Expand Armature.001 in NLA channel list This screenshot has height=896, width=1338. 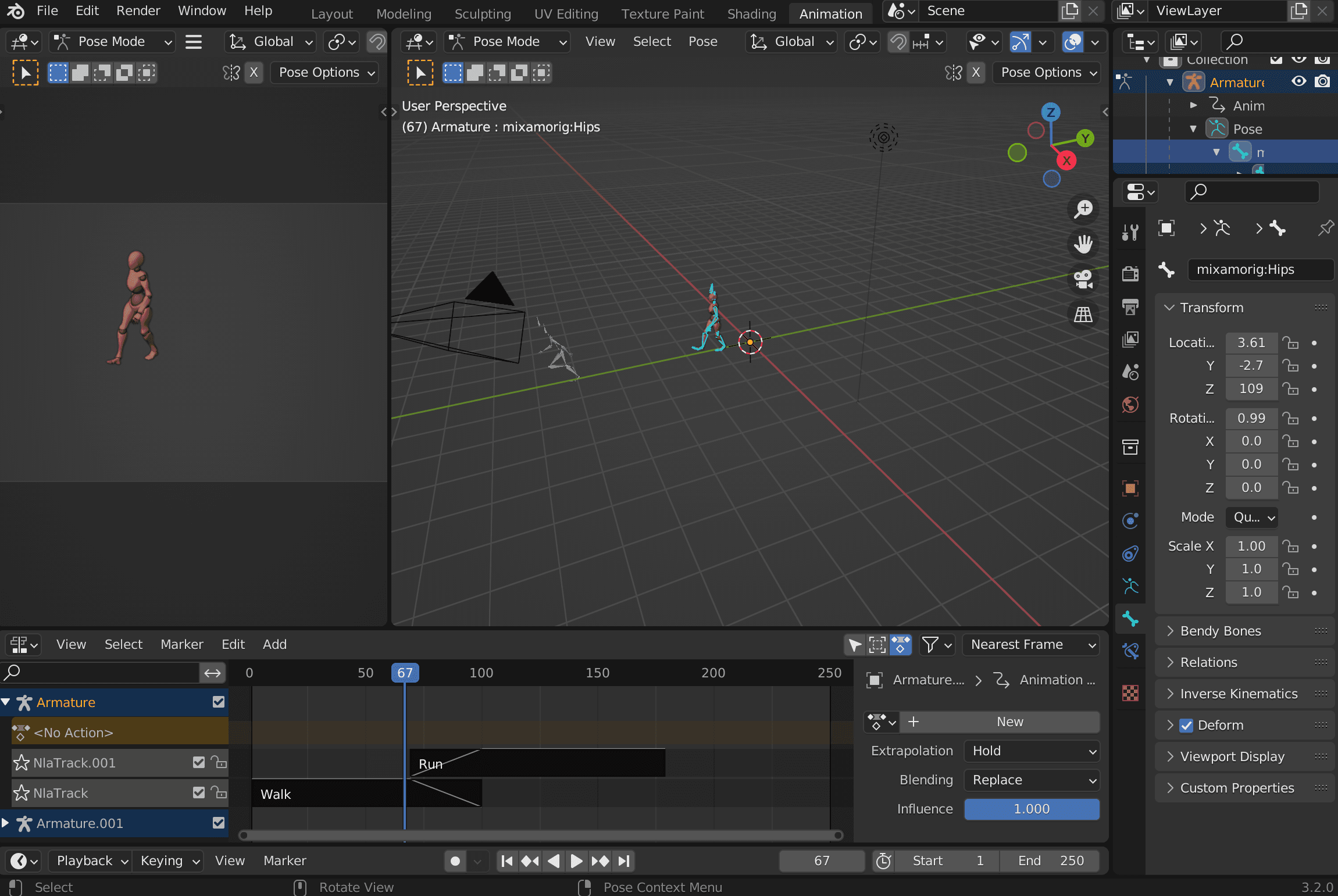click(6, 823)
